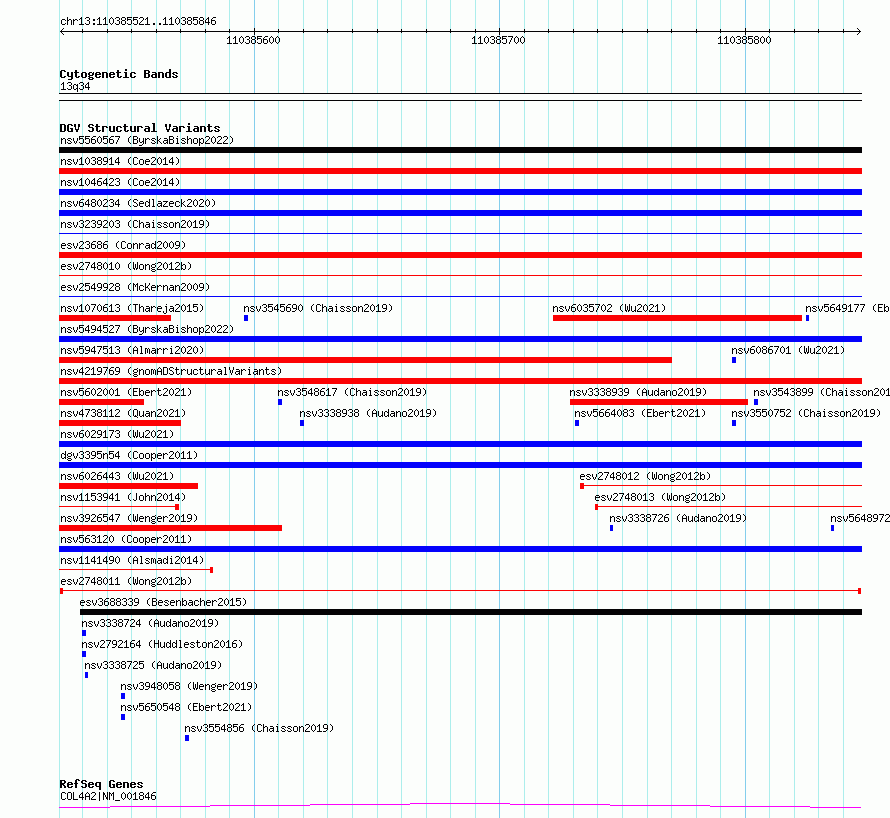
Task: Click the 110385600 ruler tick label
Action: tap(253, 40)
